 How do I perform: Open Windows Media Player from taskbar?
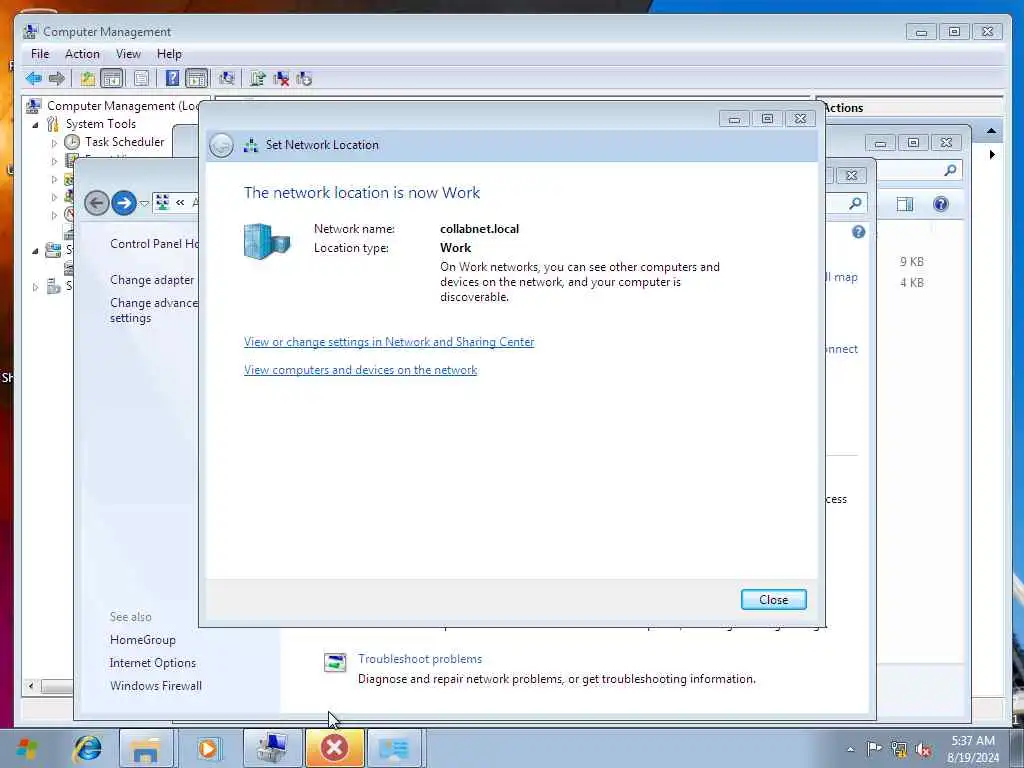point(208,748)
